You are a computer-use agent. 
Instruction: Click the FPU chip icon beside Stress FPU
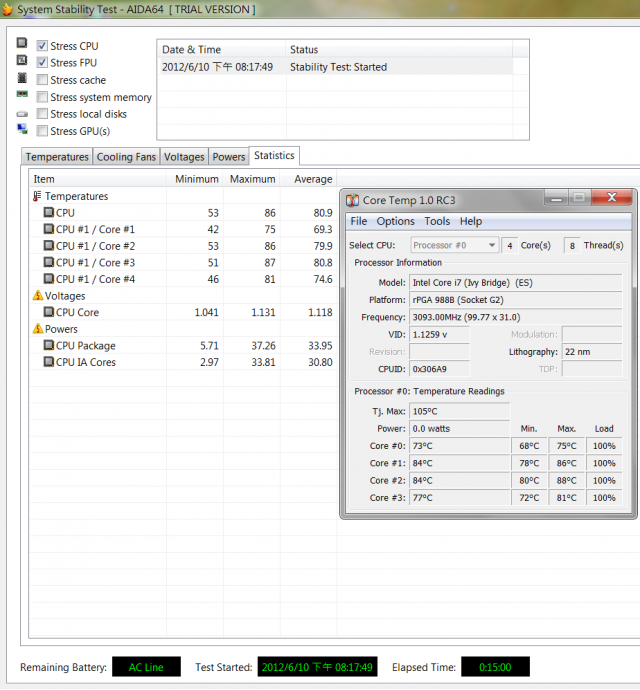click(22, 60)
